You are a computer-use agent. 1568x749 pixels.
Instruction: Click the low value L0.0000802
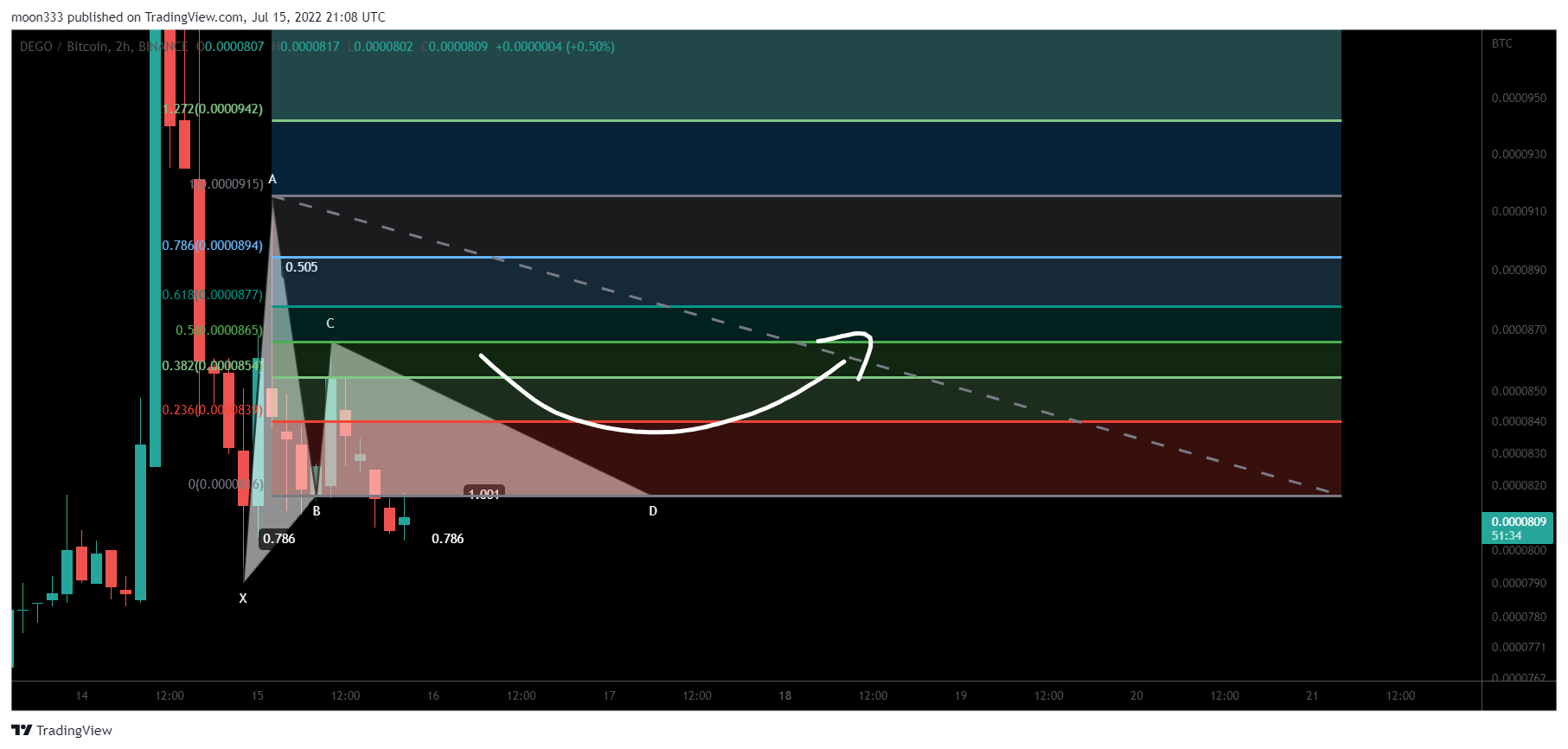click(x=381, y=47)
